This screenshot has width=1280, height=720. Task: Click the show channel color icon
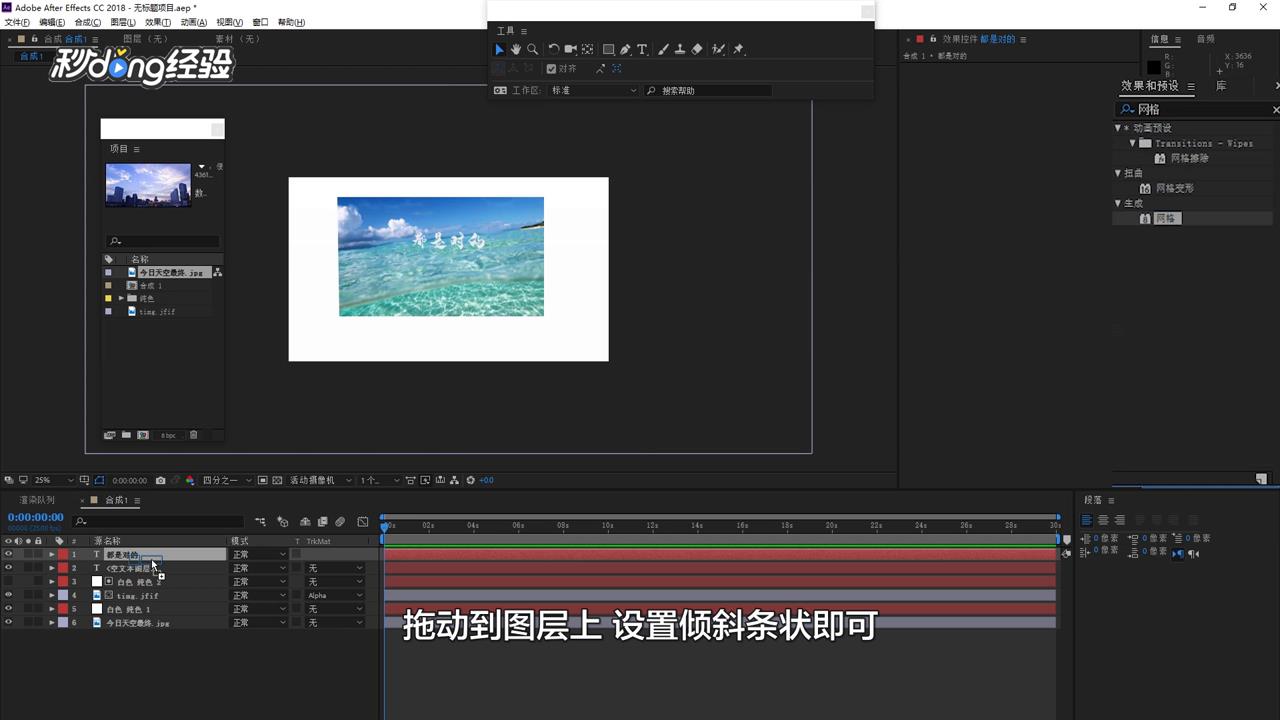point(190,480)
